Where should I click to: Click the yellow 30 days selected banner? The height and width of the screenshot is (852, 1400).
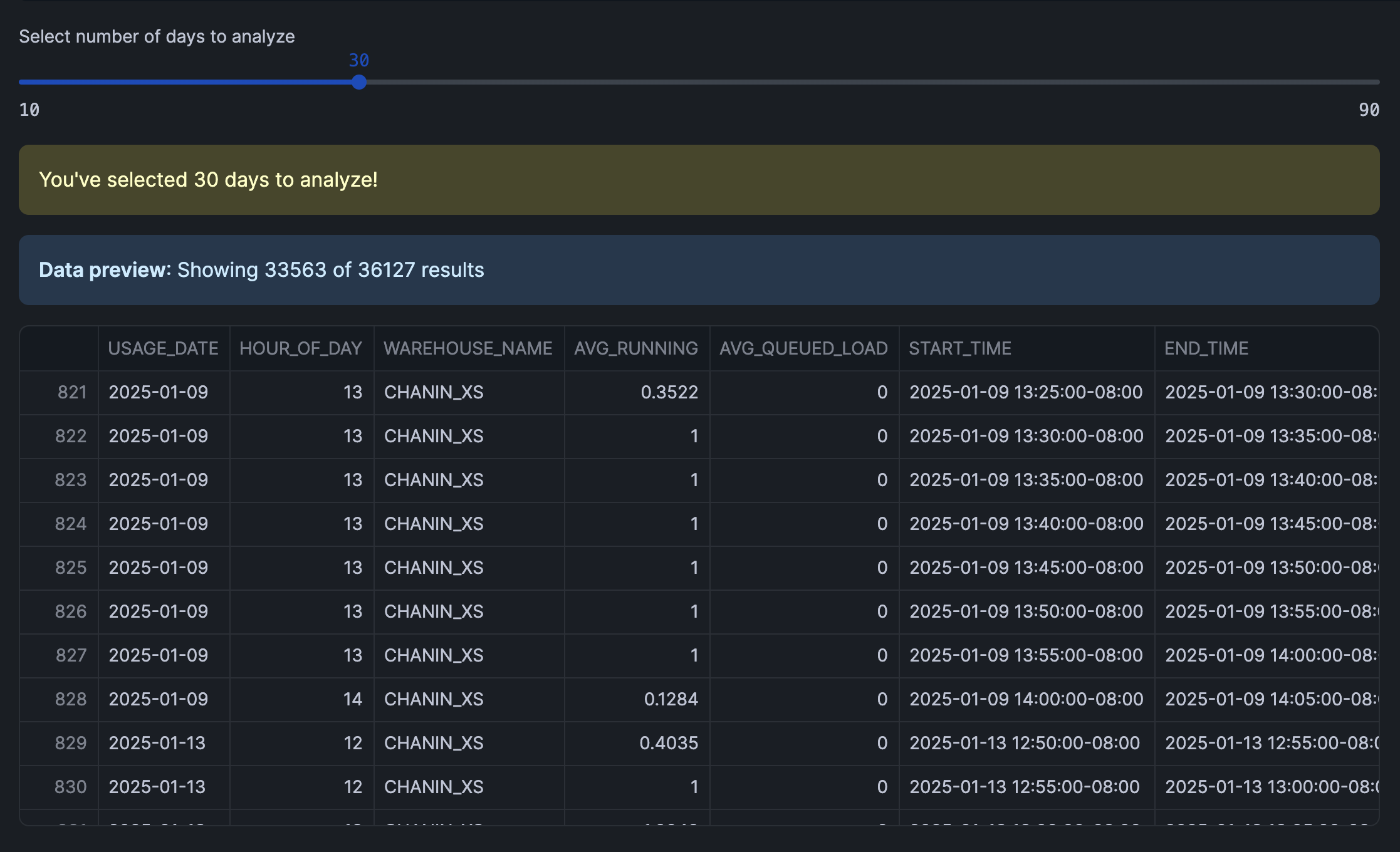699,180
